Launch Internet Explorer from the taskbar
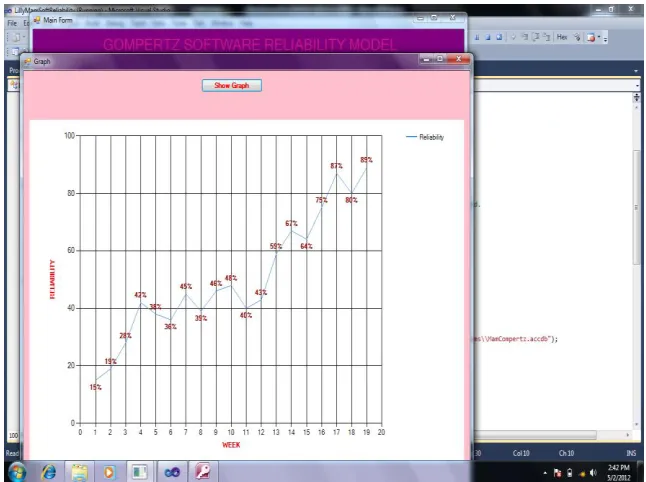 coord(48,472)
